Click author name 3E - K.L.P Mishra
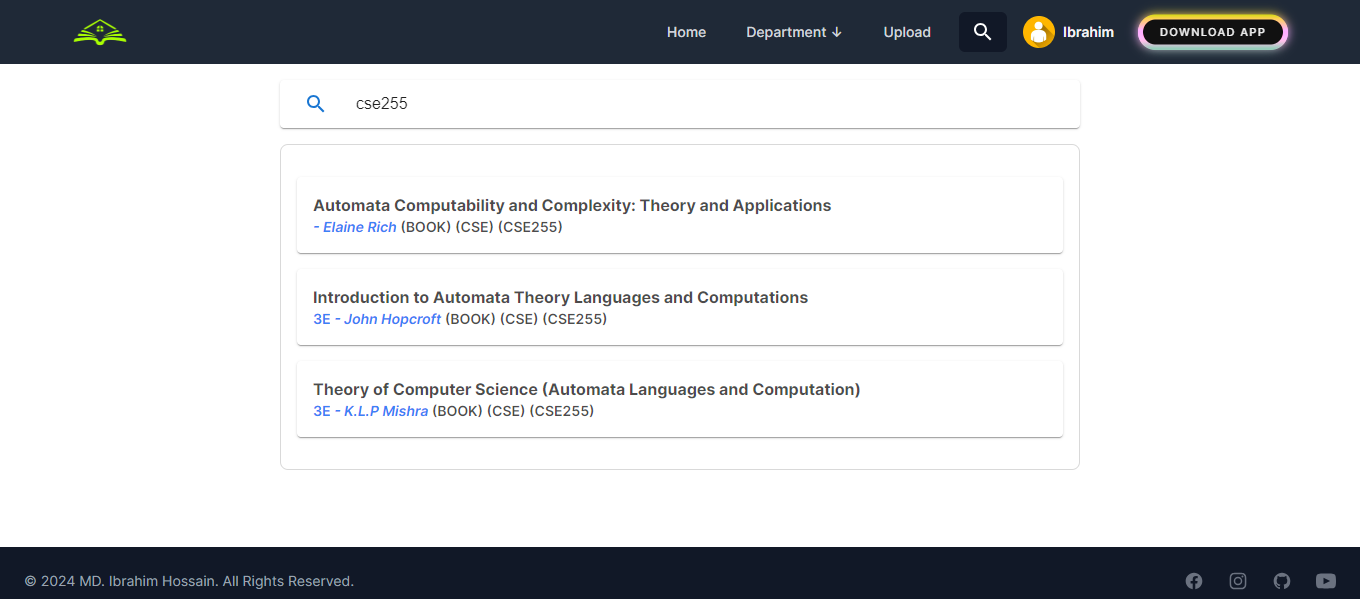Viewport: 1360px width, 599px height. (x=370, y=411)
